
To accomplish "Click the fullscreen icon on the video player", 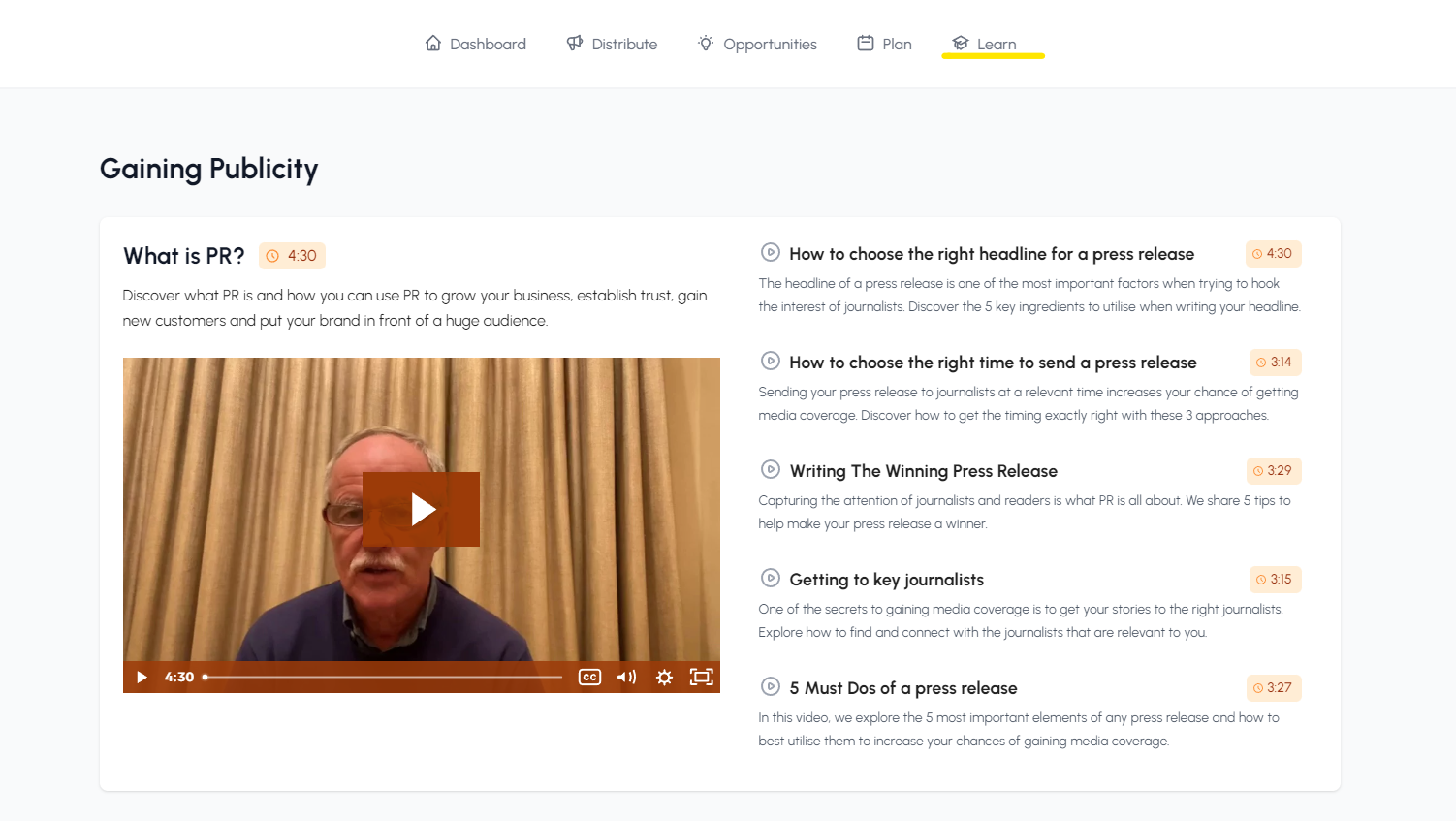I will click(701, 677).
